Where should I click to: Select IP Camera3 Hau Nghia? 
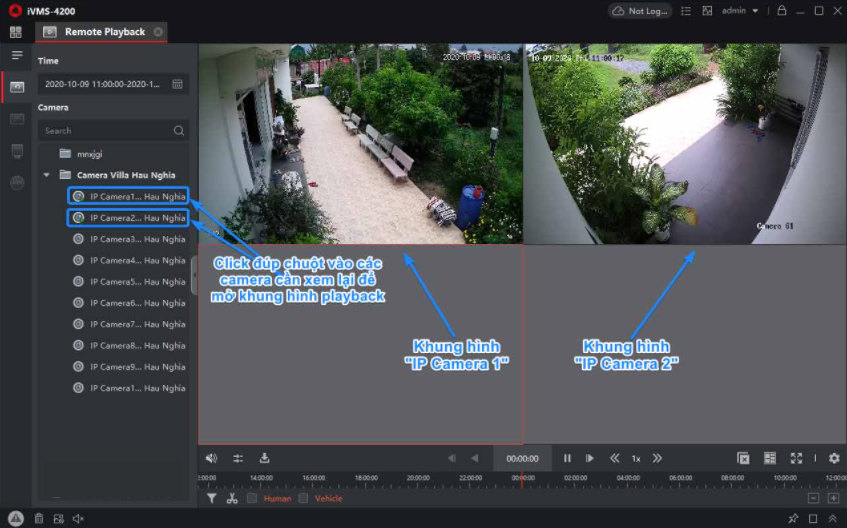coord(129,239)
